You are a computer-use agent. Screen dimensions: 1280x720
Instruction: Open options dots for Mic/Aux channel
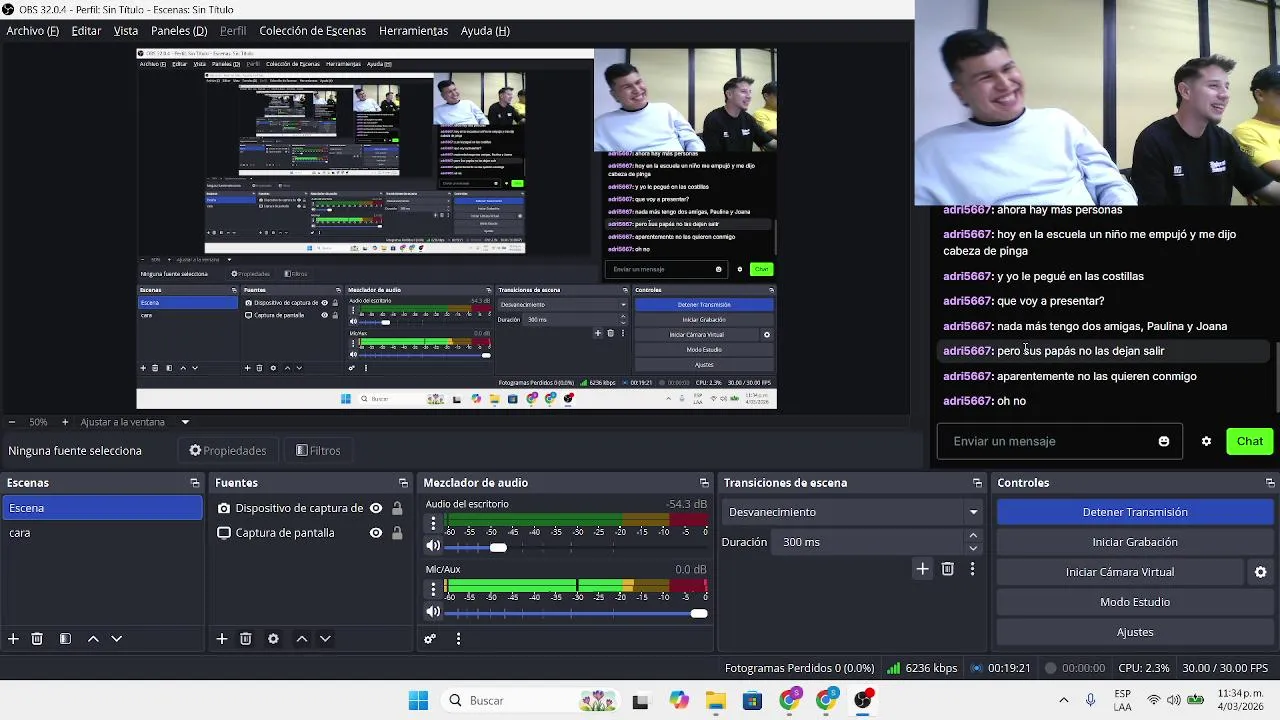(433, 589)
